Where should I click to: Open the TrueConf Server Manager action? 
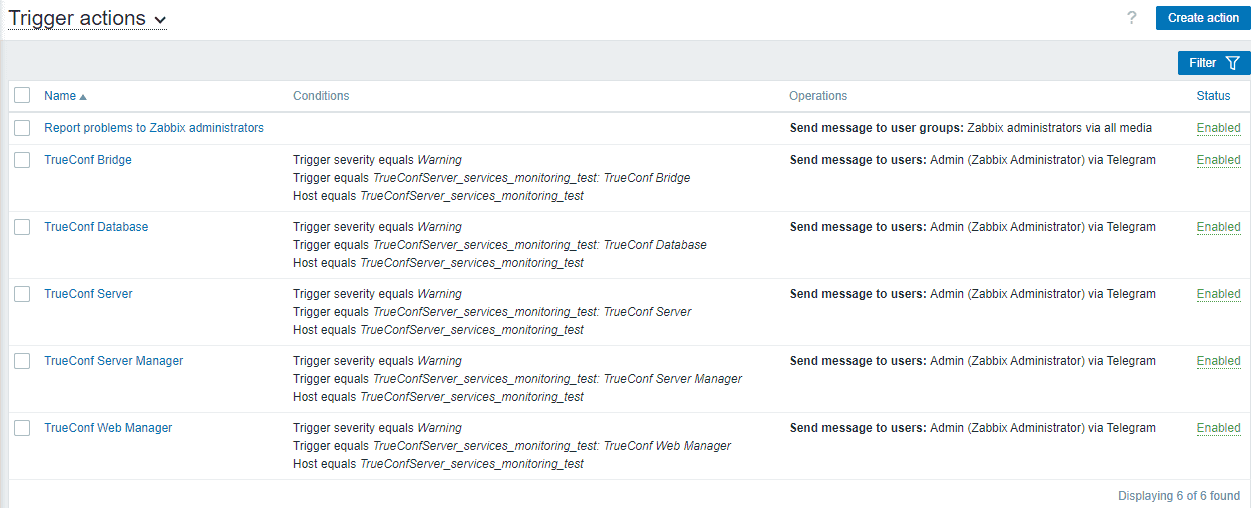[x=114, y=361]
